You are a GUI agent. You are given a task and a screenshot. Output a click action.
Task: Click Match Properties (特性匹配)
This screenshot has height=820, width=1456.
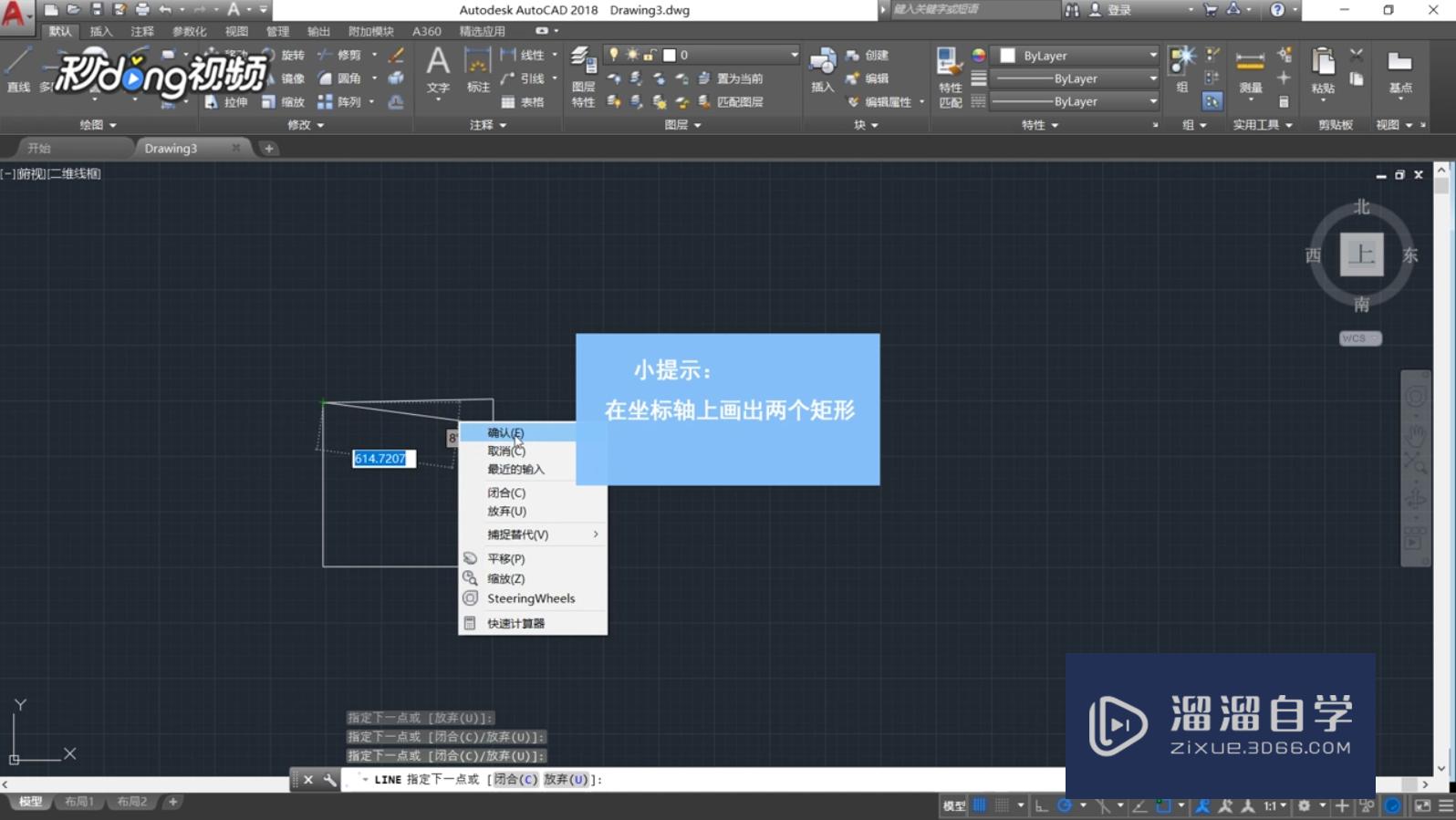pyautogui.click(x=950, y=77)
